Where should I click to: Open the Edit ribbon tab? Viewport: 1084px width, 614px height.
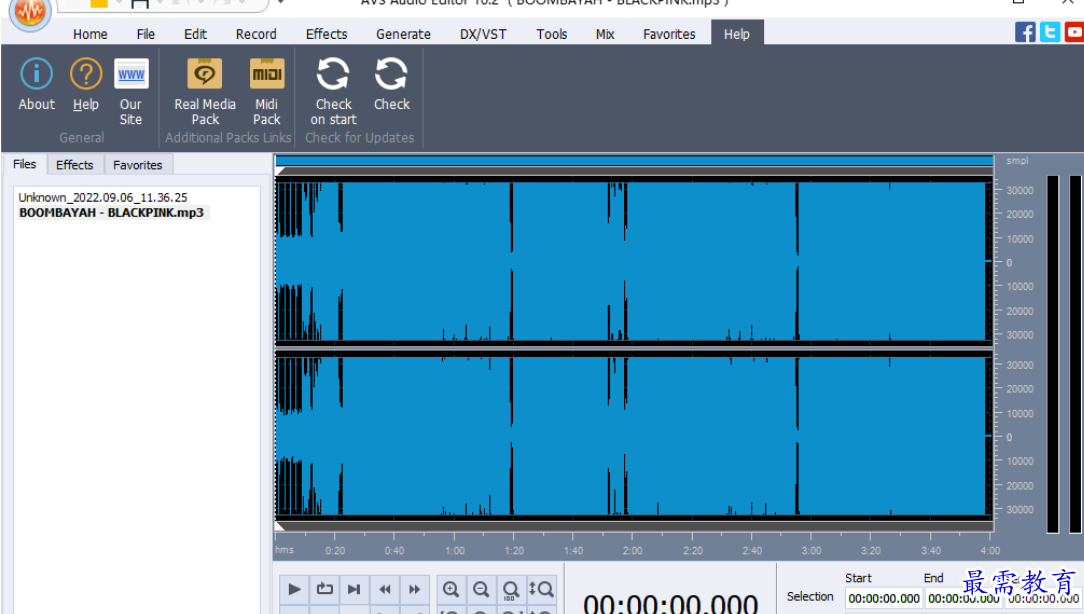pos(195,34)
